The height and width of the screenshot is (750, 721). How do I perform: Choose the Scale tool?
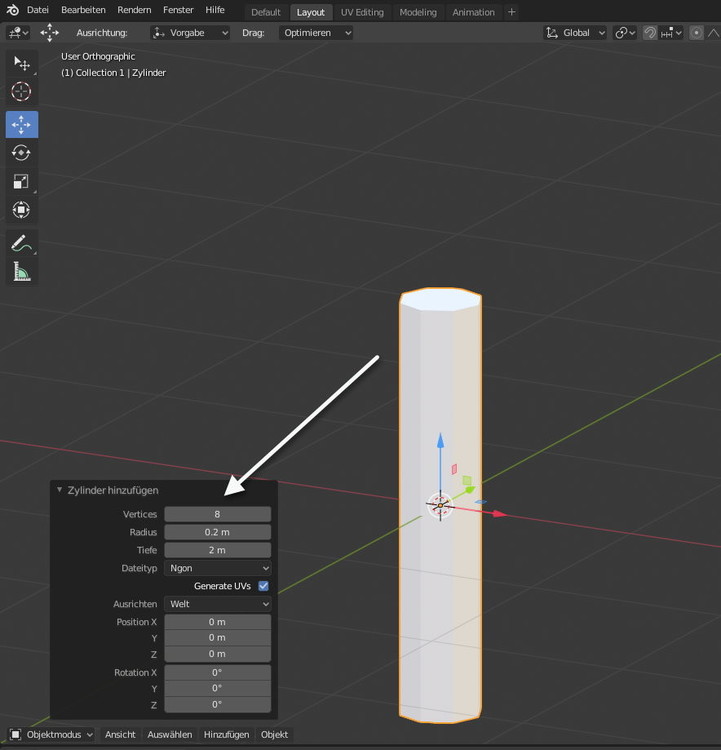click(21, 182)
